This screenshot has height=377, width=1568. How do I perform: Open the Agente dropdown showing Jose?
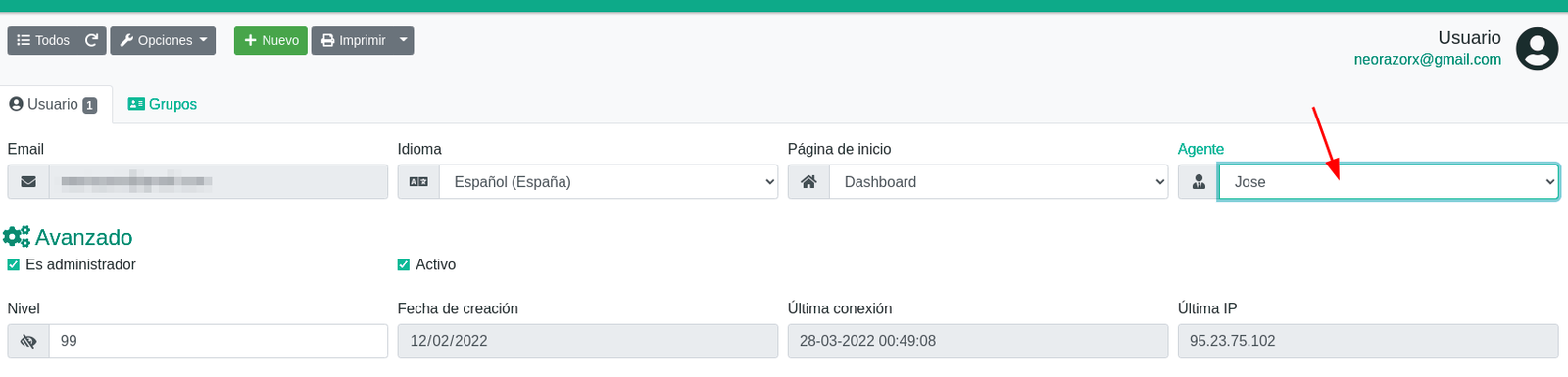point(1389,181)
